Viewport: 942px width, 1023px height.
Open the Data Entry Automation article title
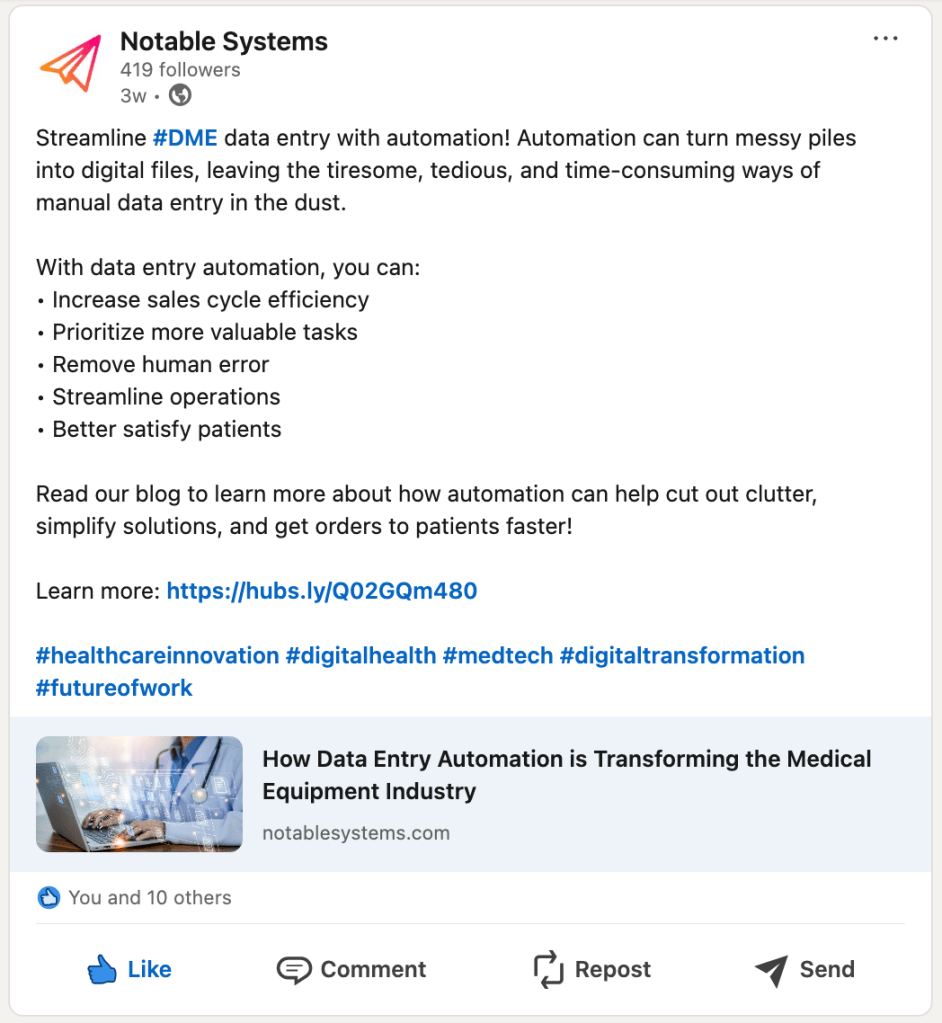click(x=566, y=775)
